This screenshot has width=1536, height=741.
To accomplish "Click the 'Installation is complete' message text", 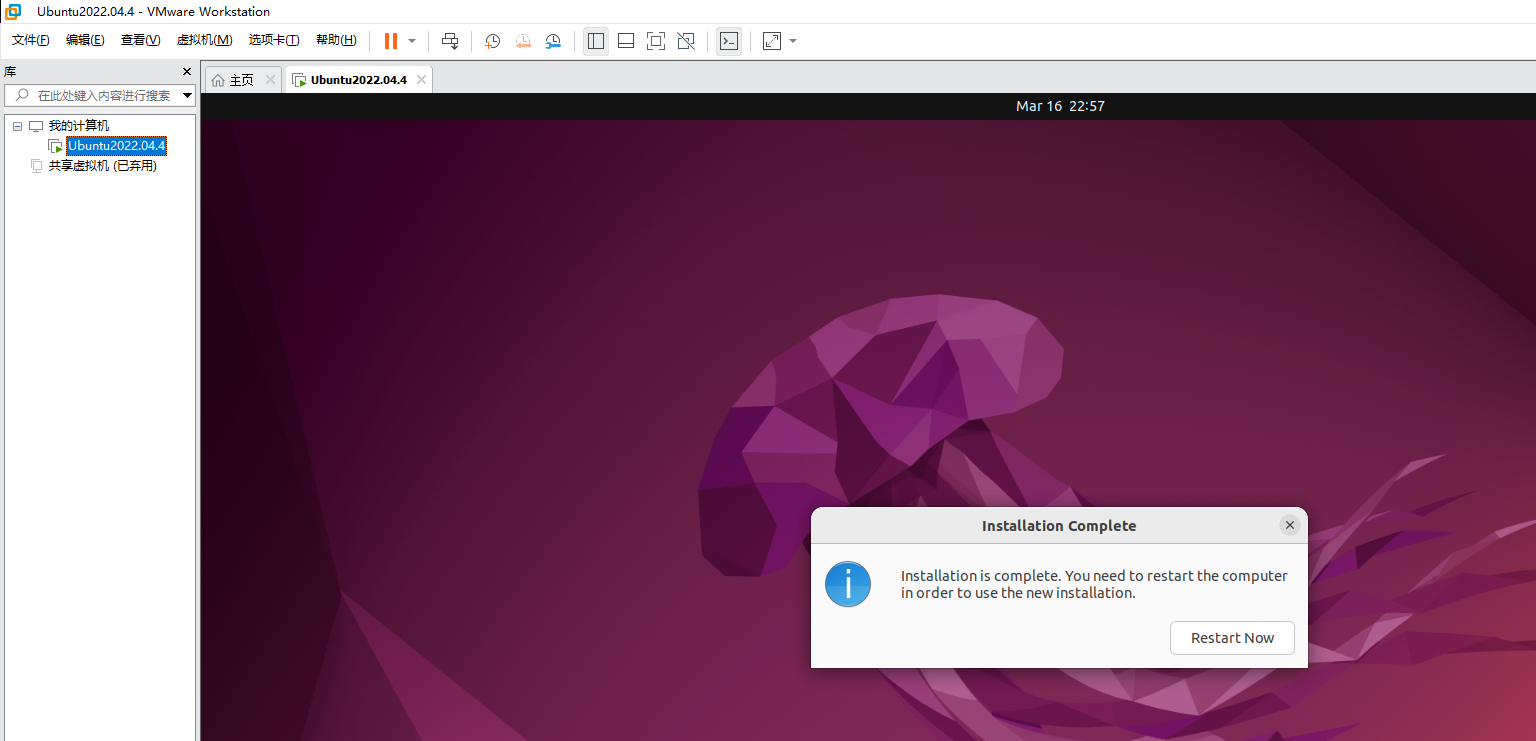I will (1094, 584).
